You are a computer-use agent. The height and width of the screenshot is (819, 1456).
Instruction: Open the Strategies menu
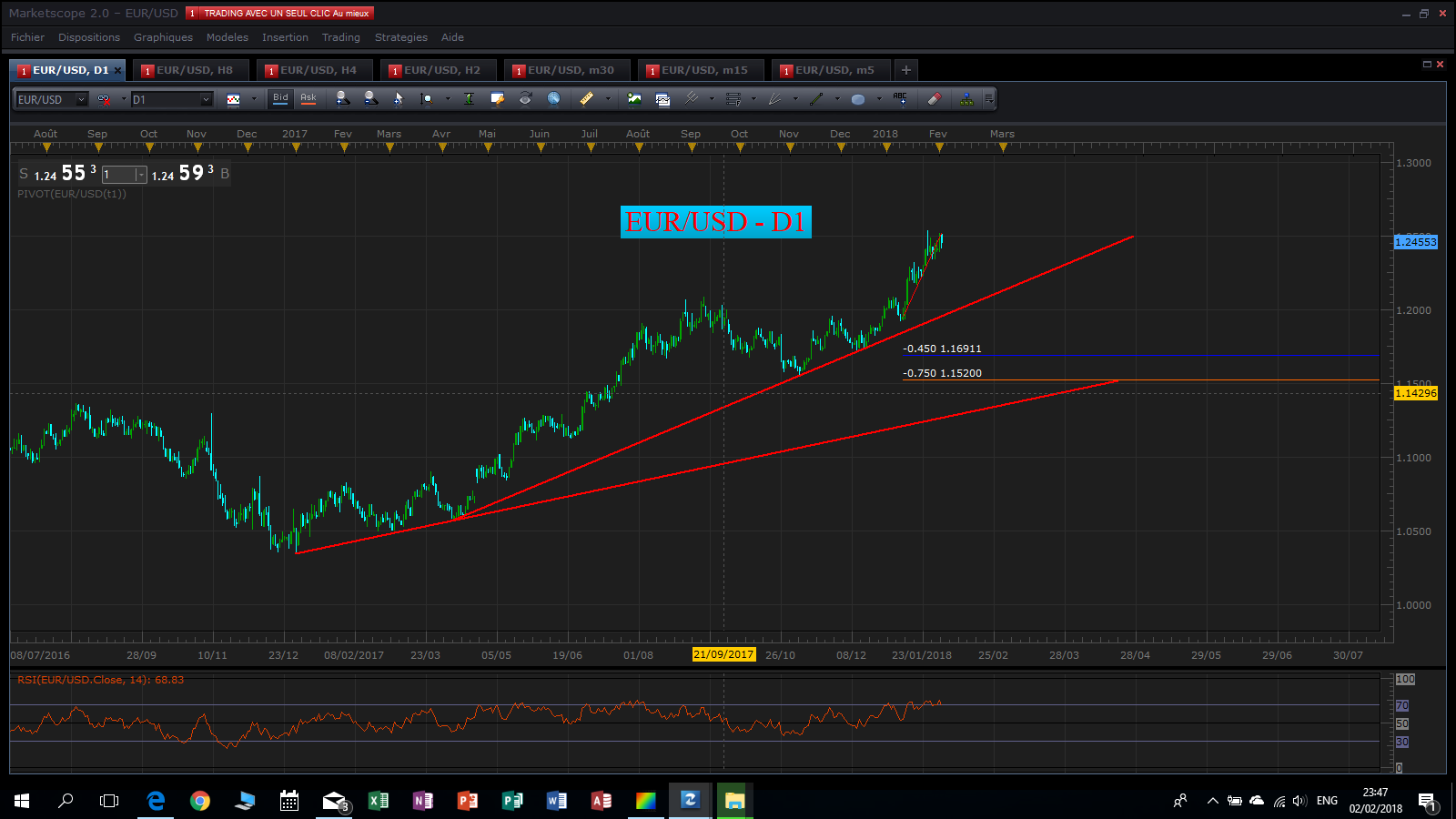(401, 37)
